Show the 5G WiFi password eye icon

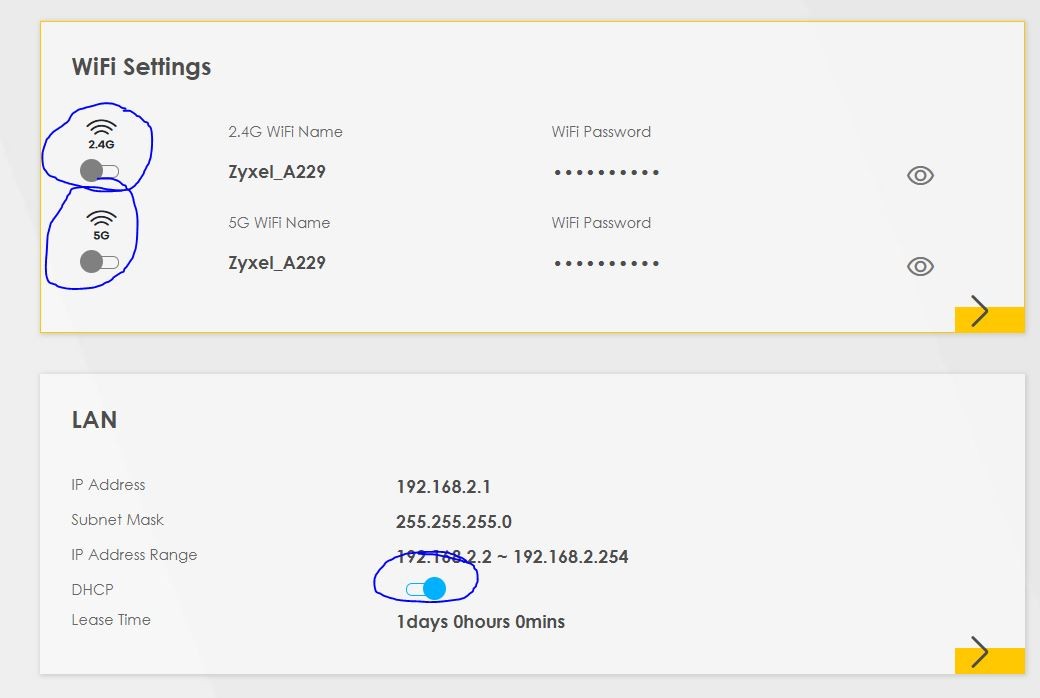(920, 267)
